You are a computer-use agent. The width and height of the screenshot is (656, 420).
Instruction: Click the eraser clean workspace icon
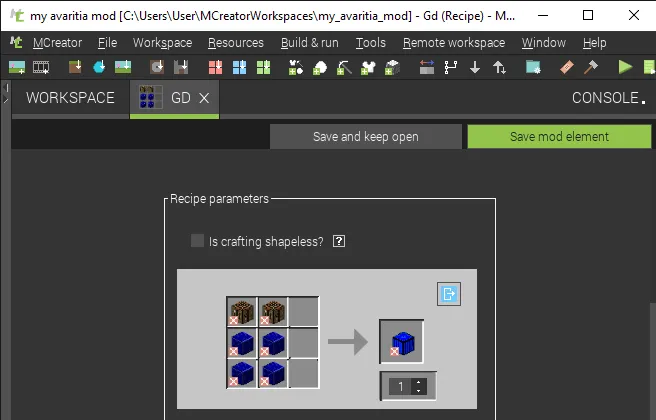click(566, 67)
